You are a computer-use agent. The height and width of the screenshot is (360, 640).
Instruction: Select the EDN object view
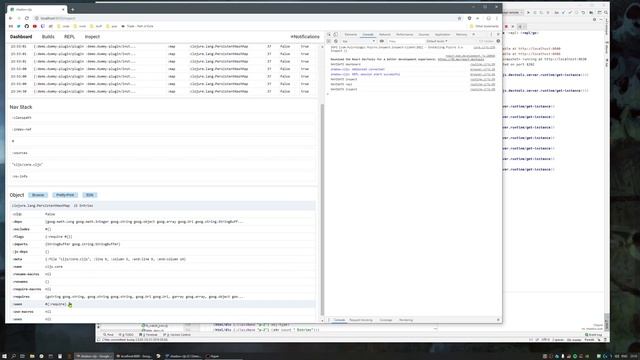point(90,195)
